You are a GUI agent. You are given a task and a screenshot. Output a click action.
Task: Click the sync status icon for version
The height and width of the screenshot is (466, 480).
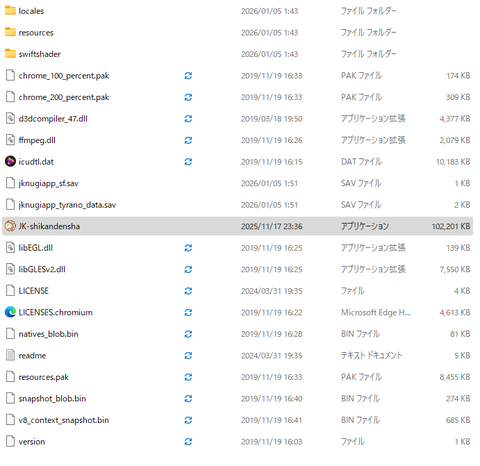188,442
